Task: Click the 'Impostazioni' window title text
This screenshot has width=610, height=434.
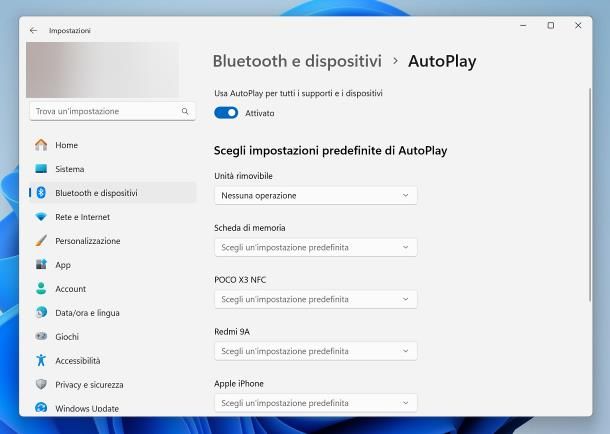Action: pos(70,30)
